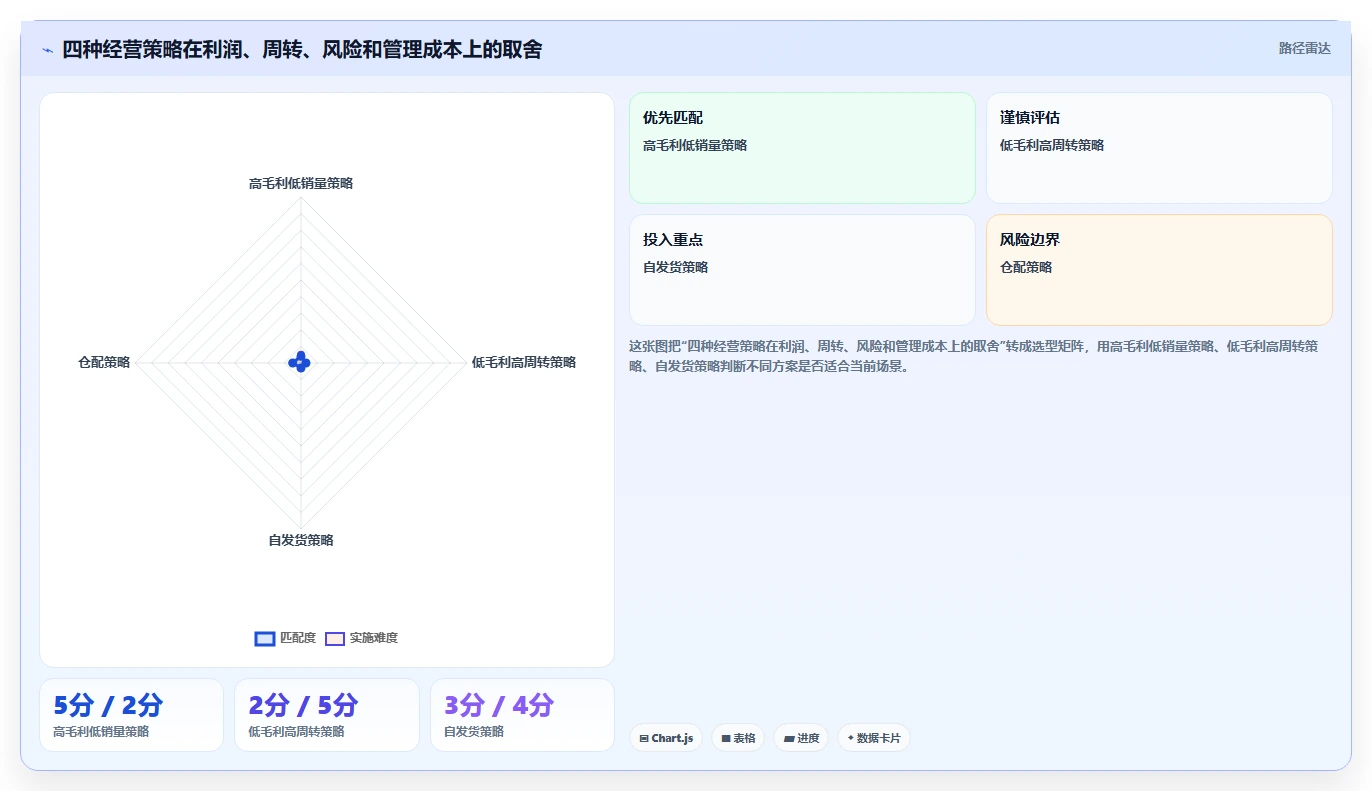The width and height of the screenshot is (1372, 791).
Task: Click the 5分 / 2分 score value
Action: [108, 705]
